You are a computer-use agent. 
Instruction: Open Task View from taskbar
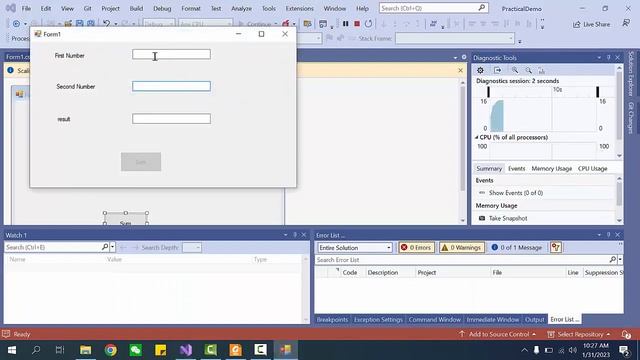[60, 350]
